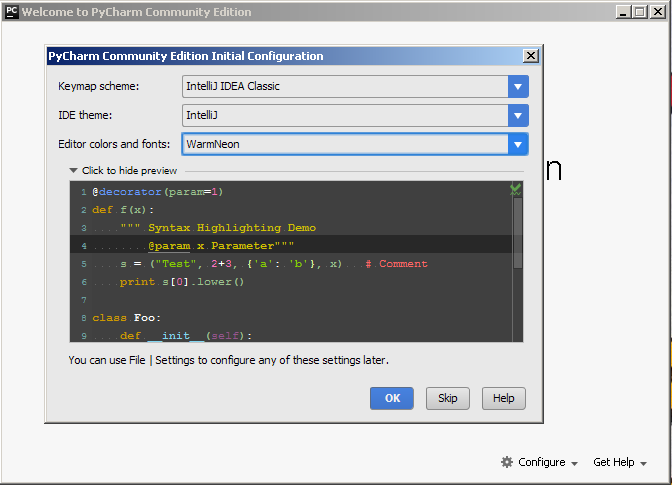Open the Get Help menu in Welcome window
The width and height of the screenshot is (672, 485).
[620, 462]
